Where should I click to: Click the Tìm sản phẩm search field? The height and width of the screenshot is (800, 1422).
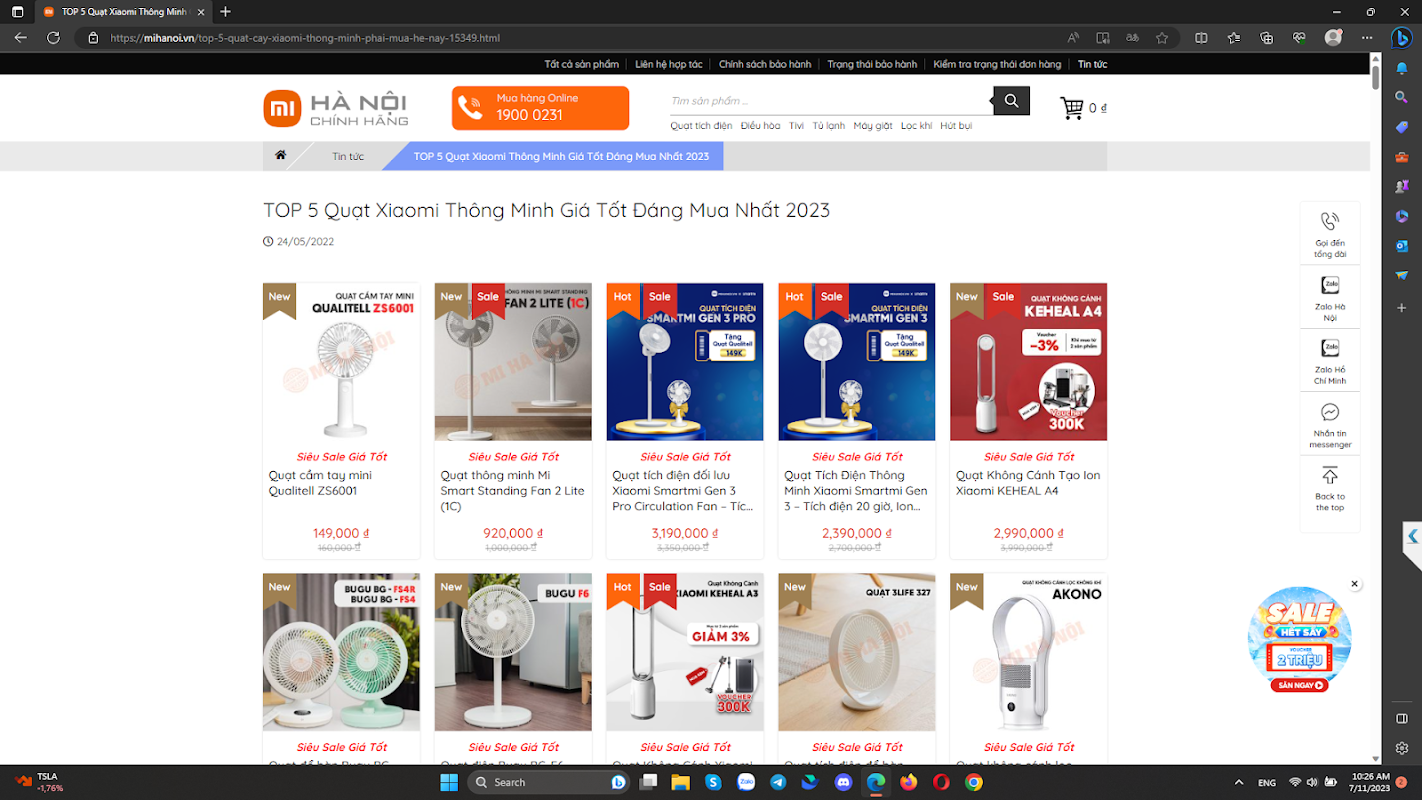(x=831, y=101)
